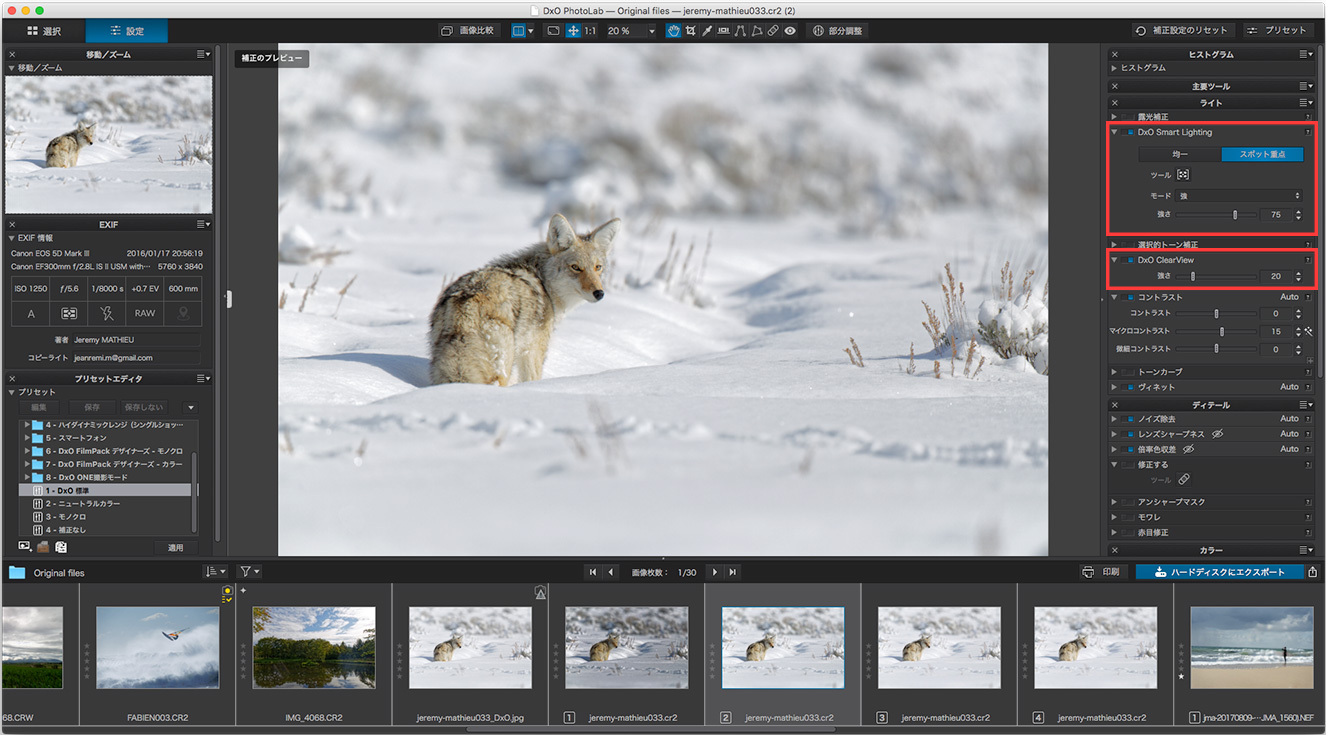Click the microcontrast magic wand icon
Screen dimensions: 1326x735
[x=1307, y=331]
